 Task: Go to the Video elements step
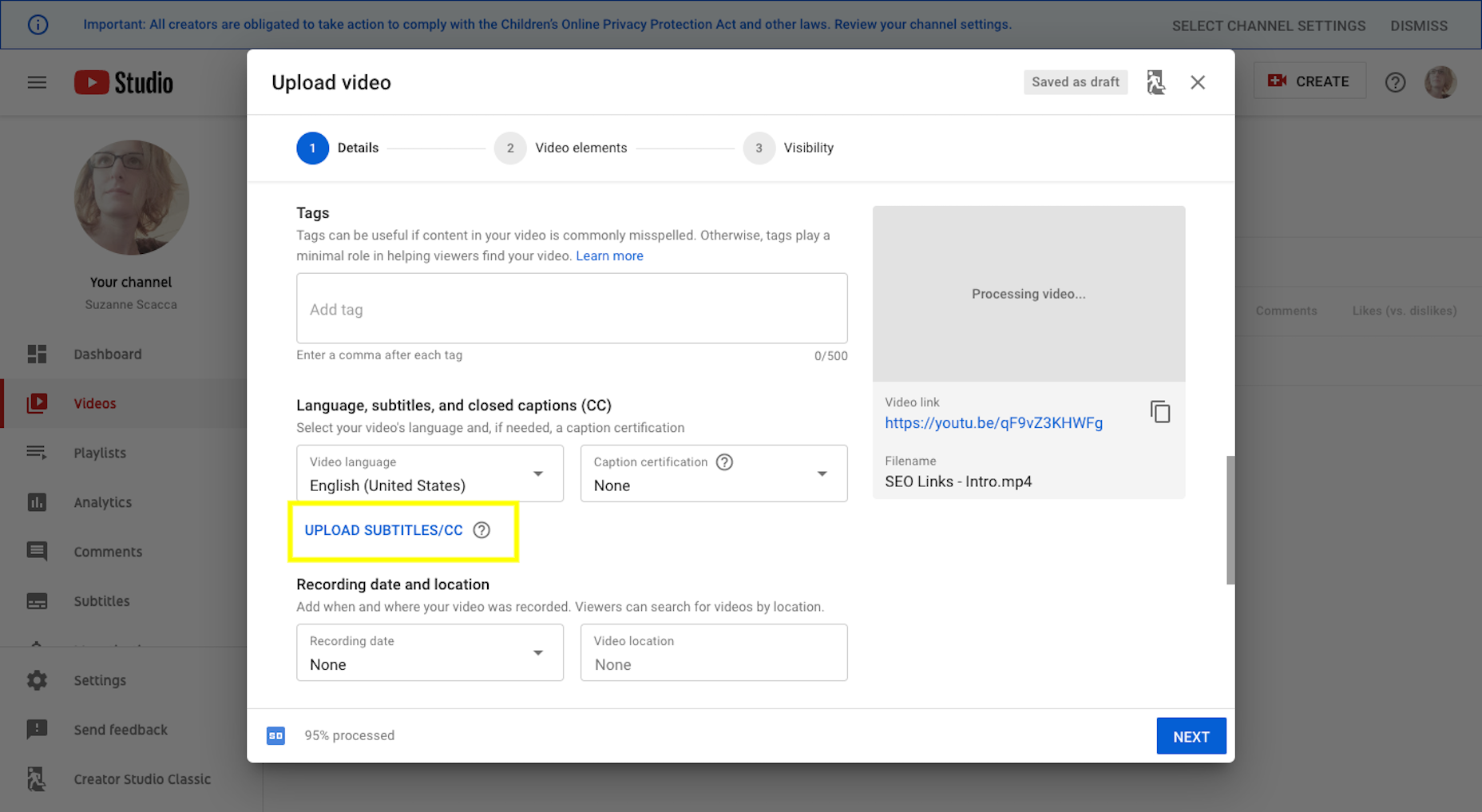point(561,148)
